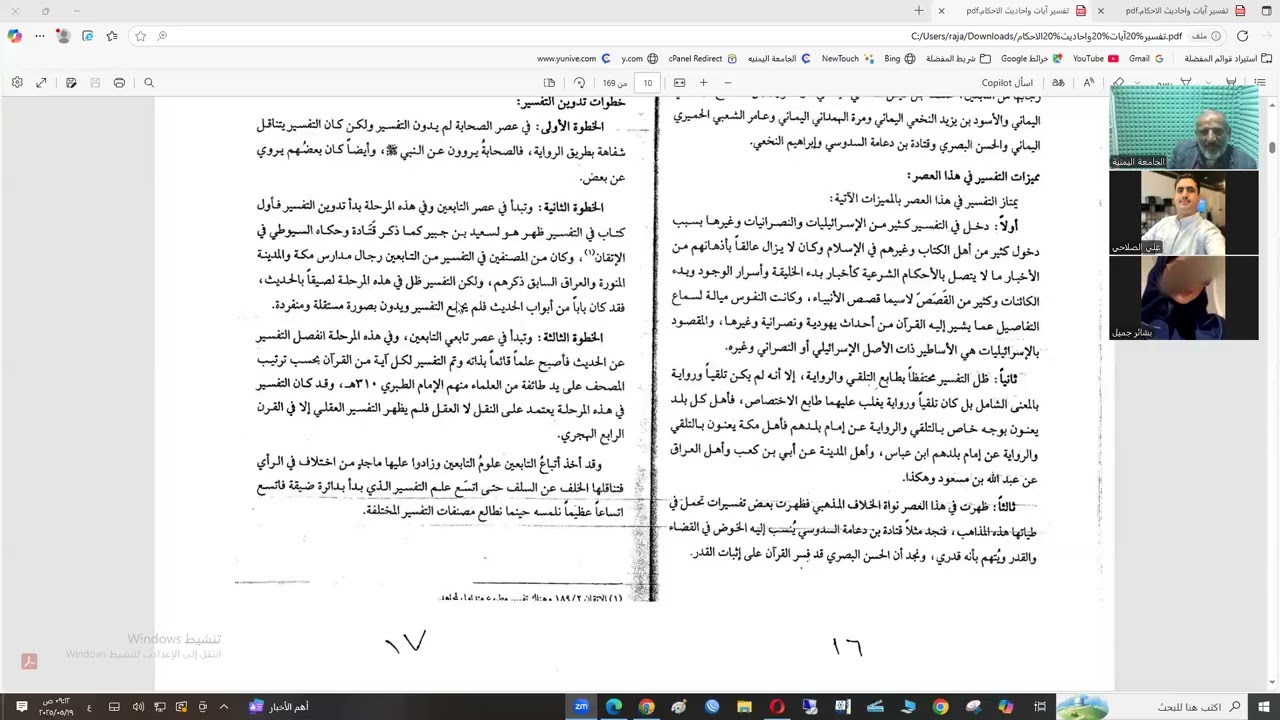
Task: Open find-in-document search icon
Action: [149, 83]
